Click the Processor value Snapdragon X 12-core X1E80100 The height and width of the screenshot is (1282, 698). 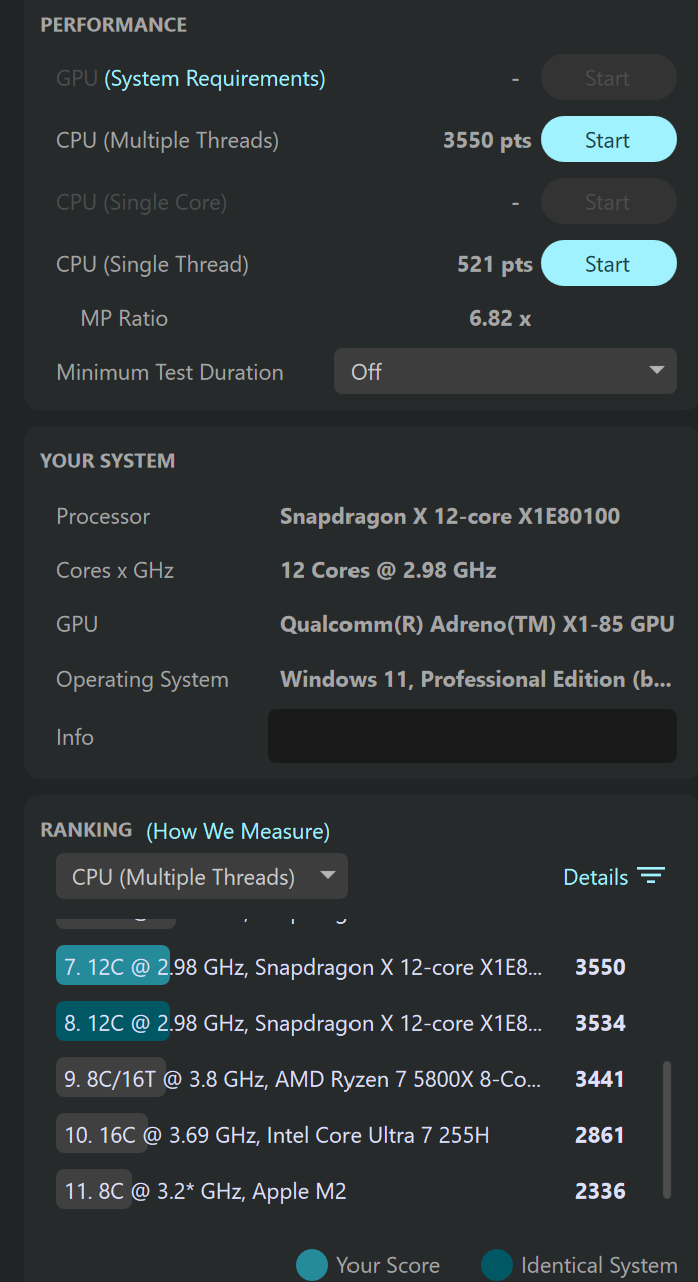(x=450, y=516)
